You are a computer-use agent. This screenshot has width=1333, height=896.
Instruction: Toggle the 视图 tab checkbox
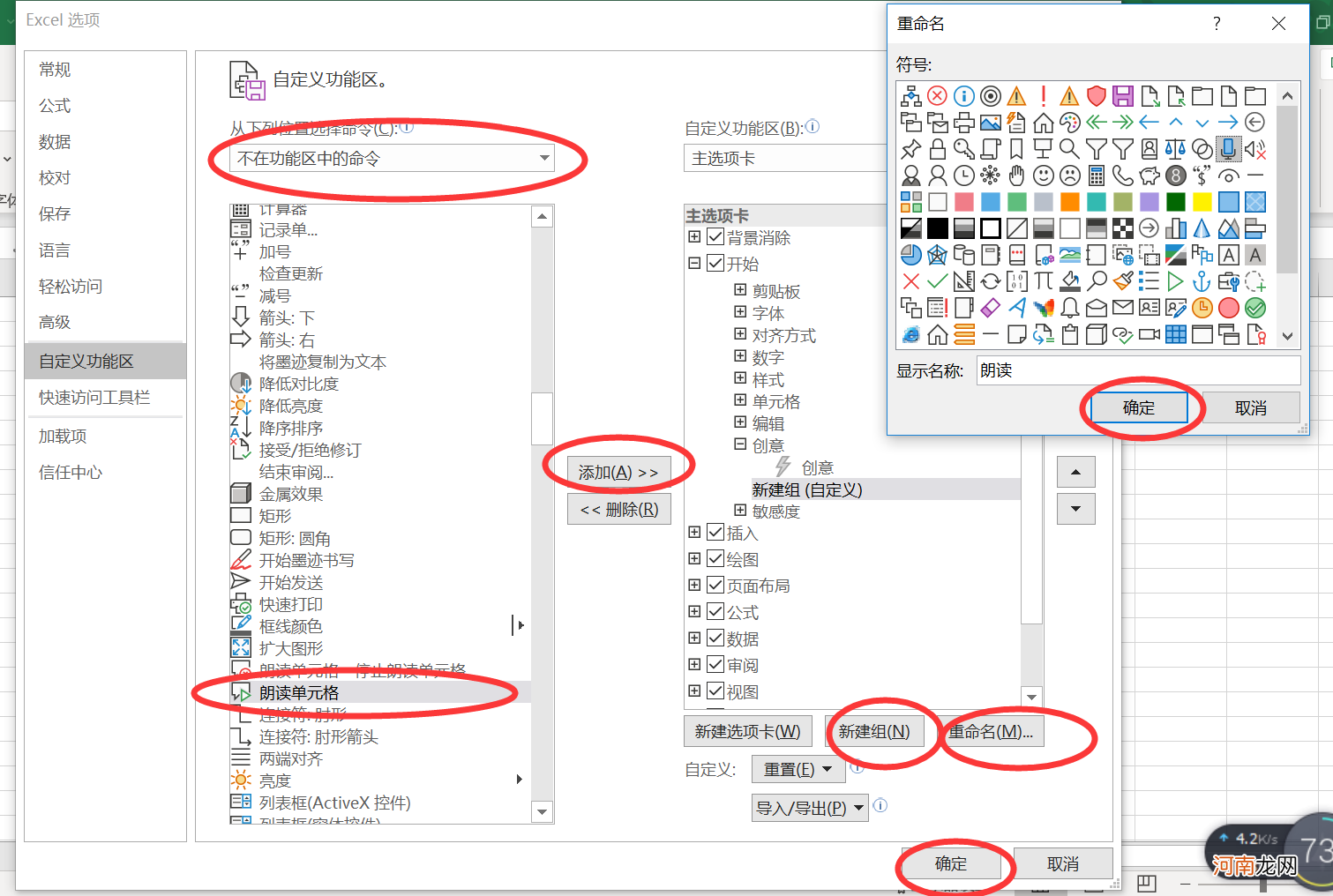pos(715,691)
